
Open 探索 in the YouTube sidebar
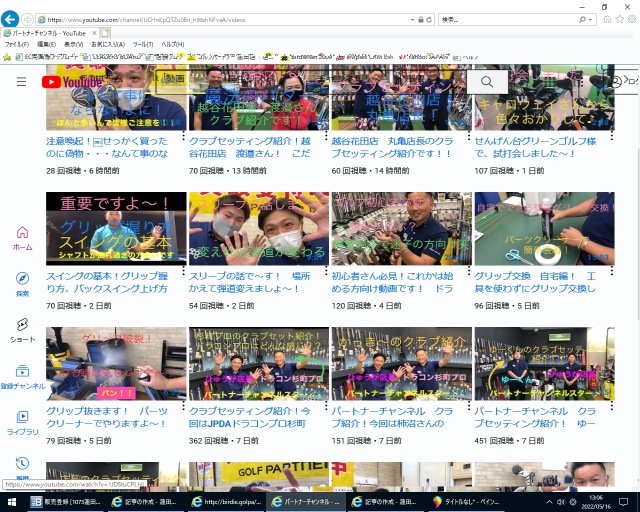(22, 284)
